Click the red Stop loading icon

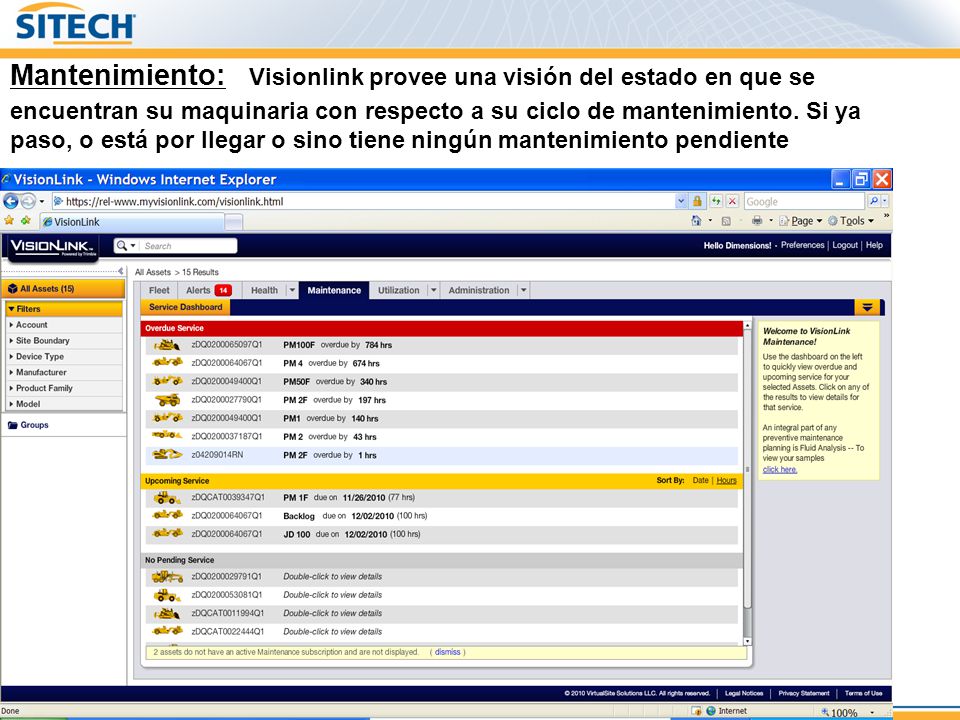point(732,201)
